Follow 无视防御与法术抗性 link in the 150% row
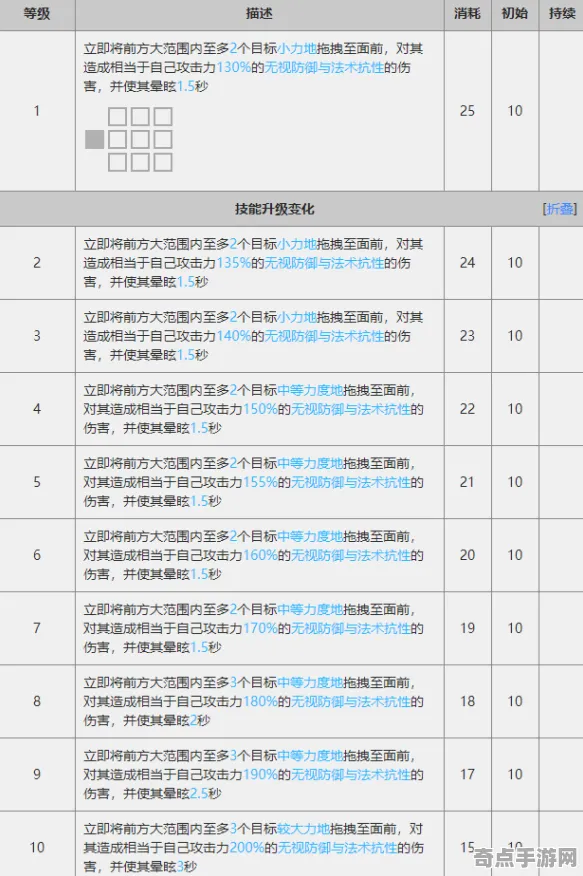583x876 pixels. [x=351, y=410]
